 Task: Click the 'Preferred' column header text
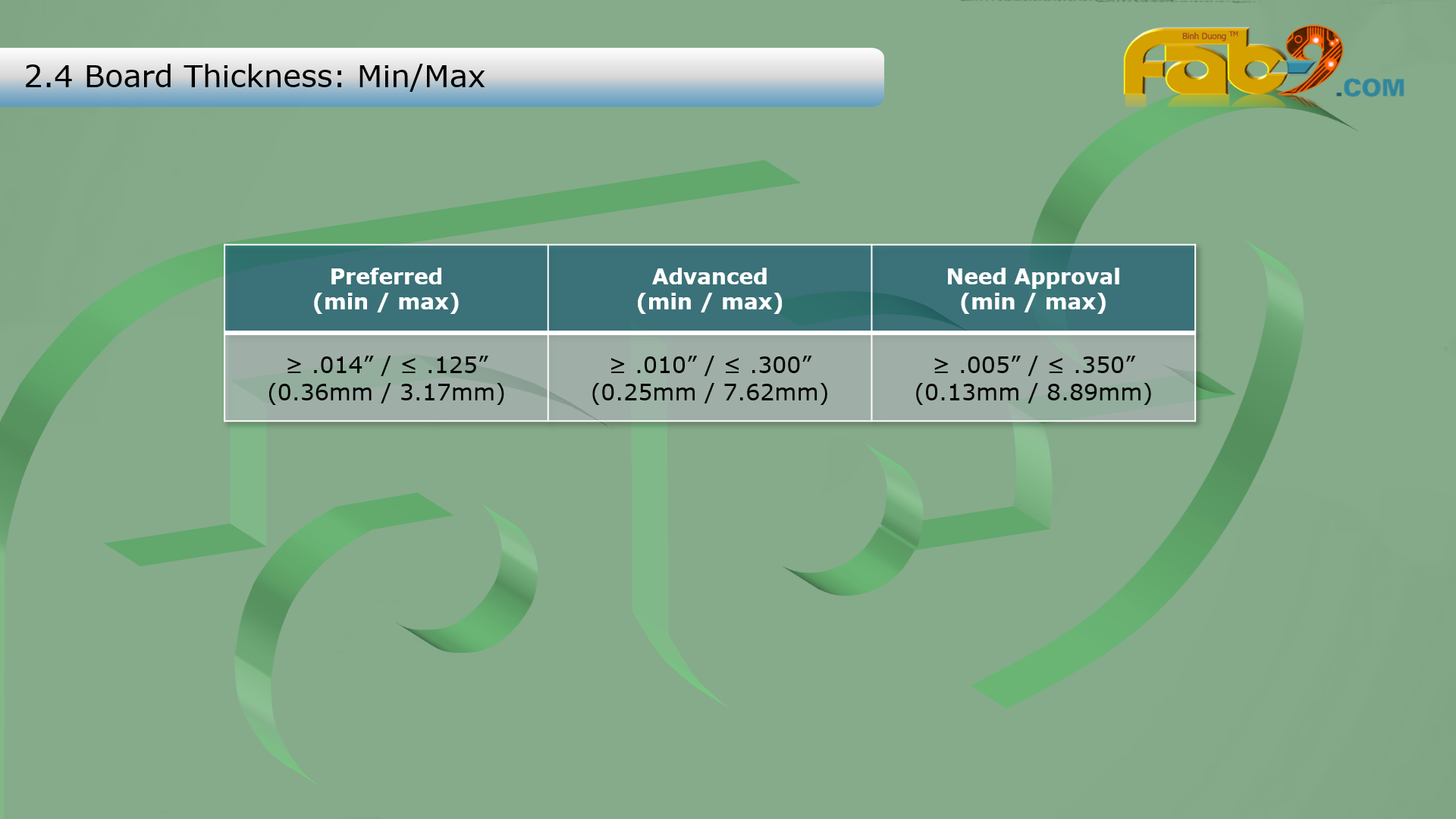pyautogui.click(x=386, y=276)
